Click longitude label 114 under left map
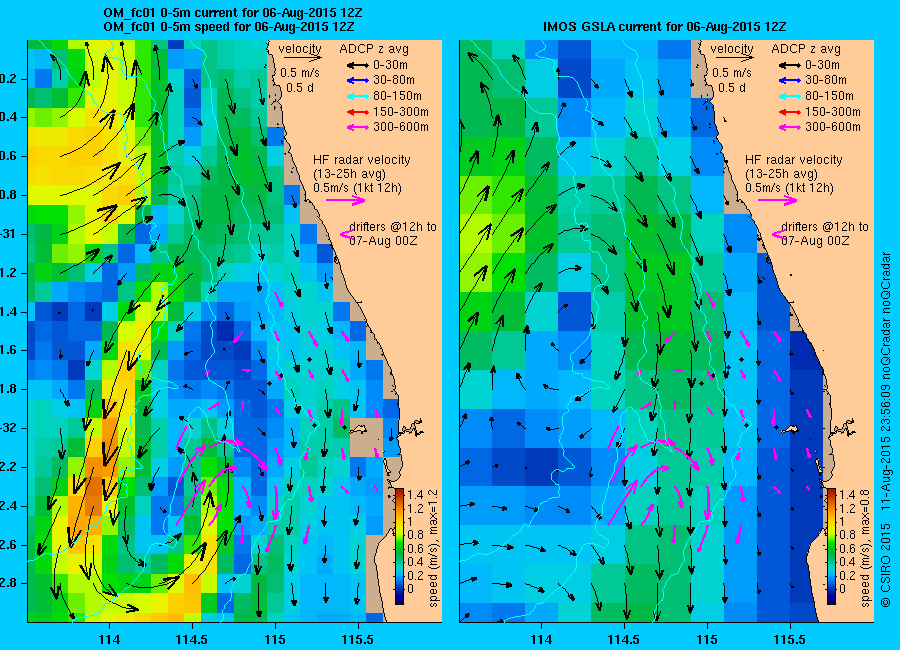Image resolution: width=900 pixels, height=650 pixels. [x=109, y=640]
